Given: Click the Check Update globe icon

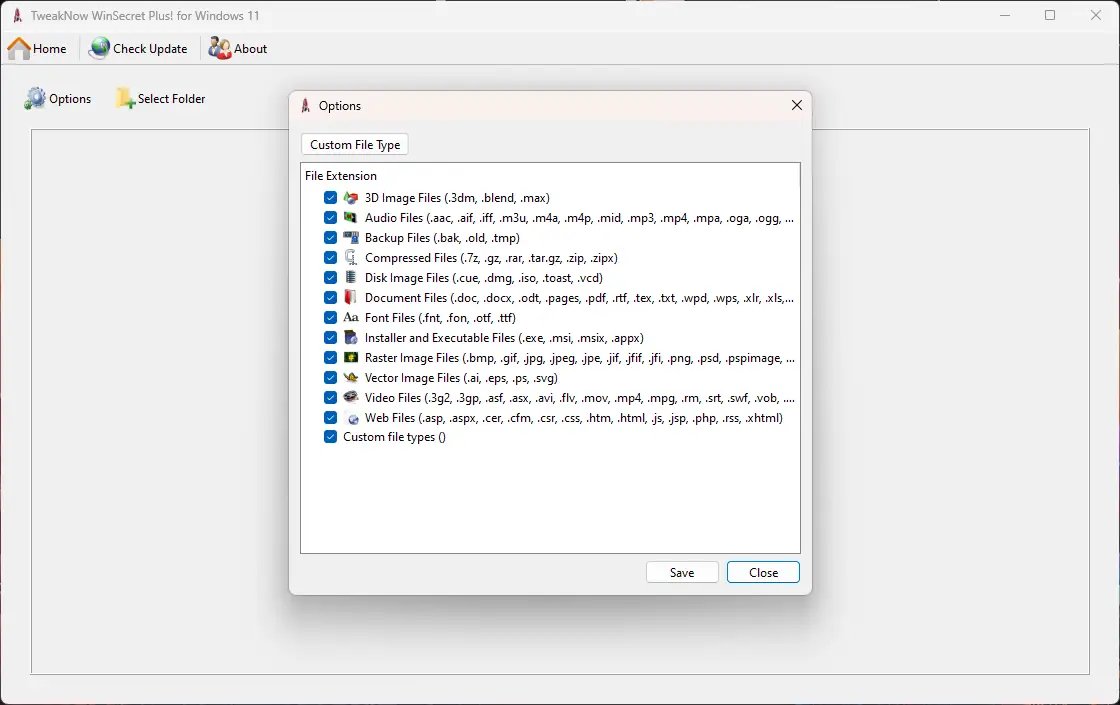Looking at the screenshot, I should 99,49.
